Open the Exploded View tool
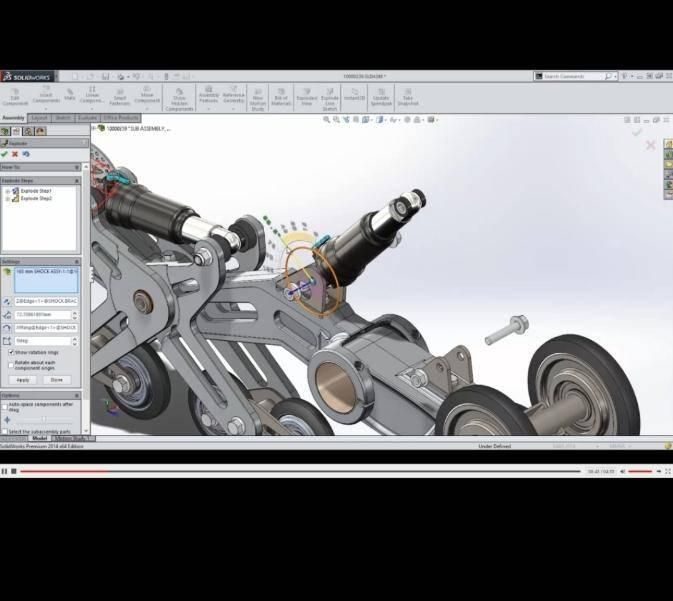This screenshot has width=673, height=601. click(307, 95)
